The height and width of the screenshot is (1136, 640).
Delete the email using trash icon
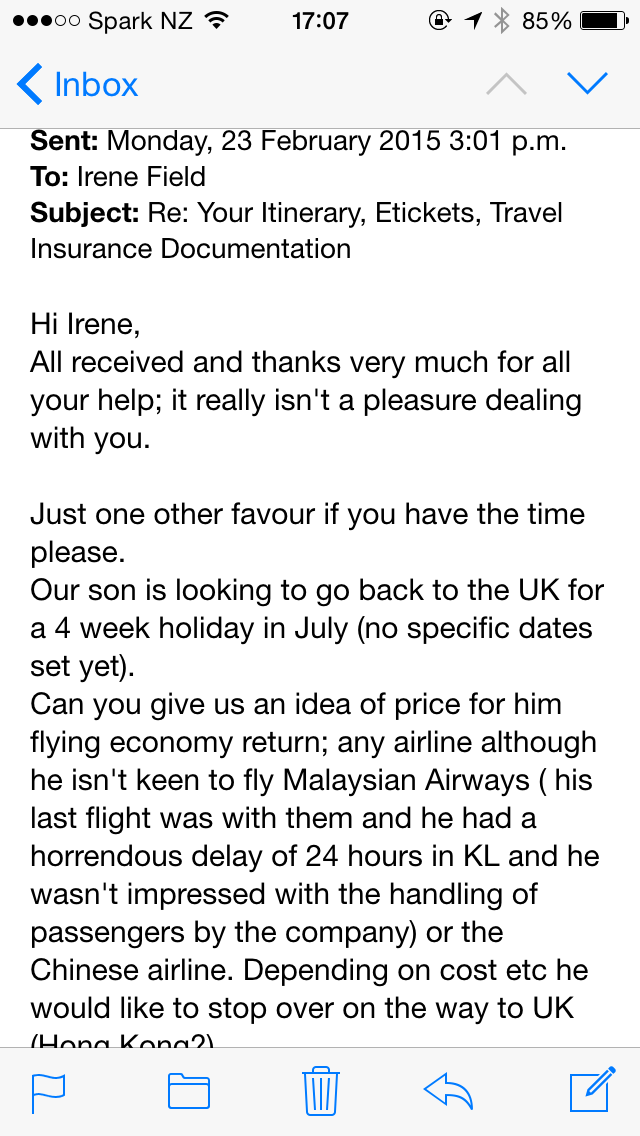click(320, 1090)
